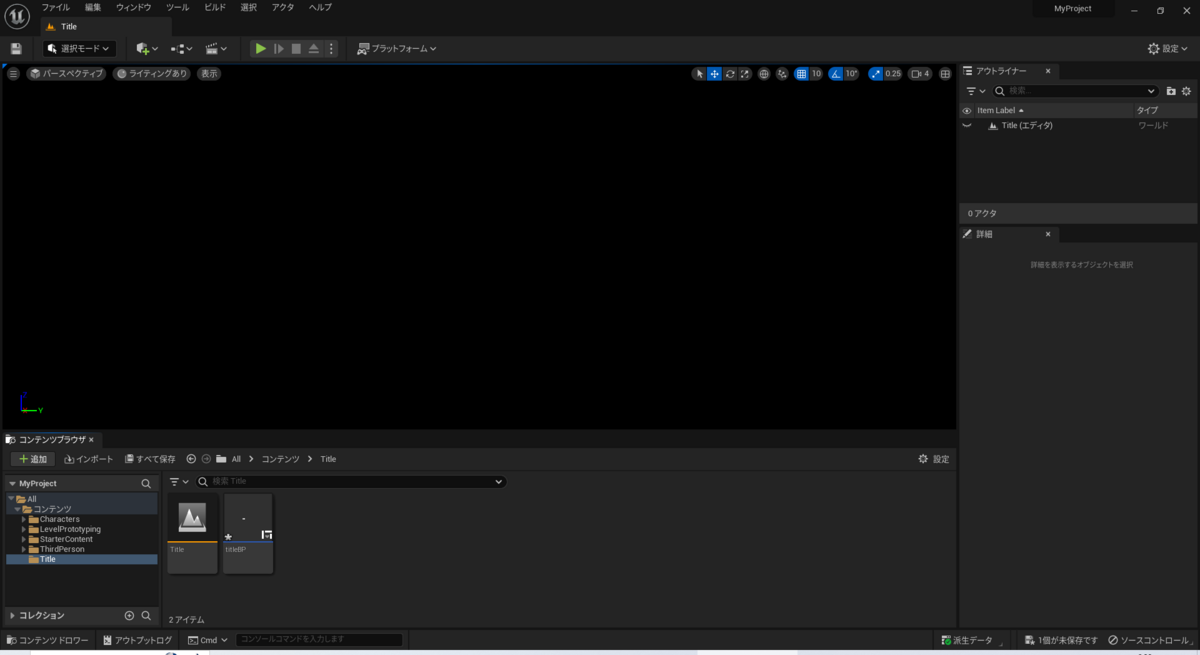Expand the StarterContent folder
Viewport: 1200px width, 655px height.
pos(24,539)
